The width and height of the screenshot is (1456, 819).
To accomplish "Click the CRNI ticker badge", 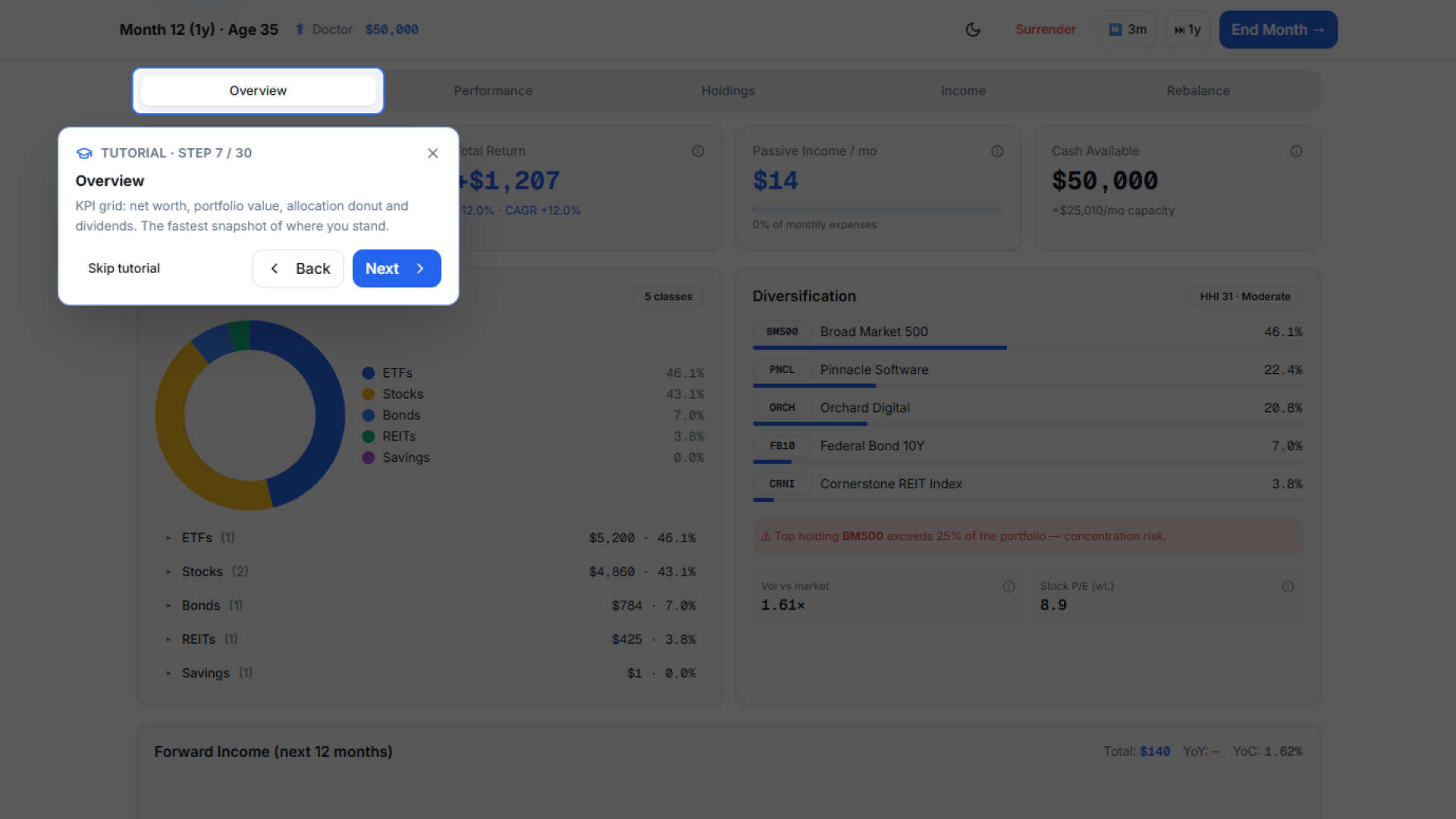I will click(782, 484).
